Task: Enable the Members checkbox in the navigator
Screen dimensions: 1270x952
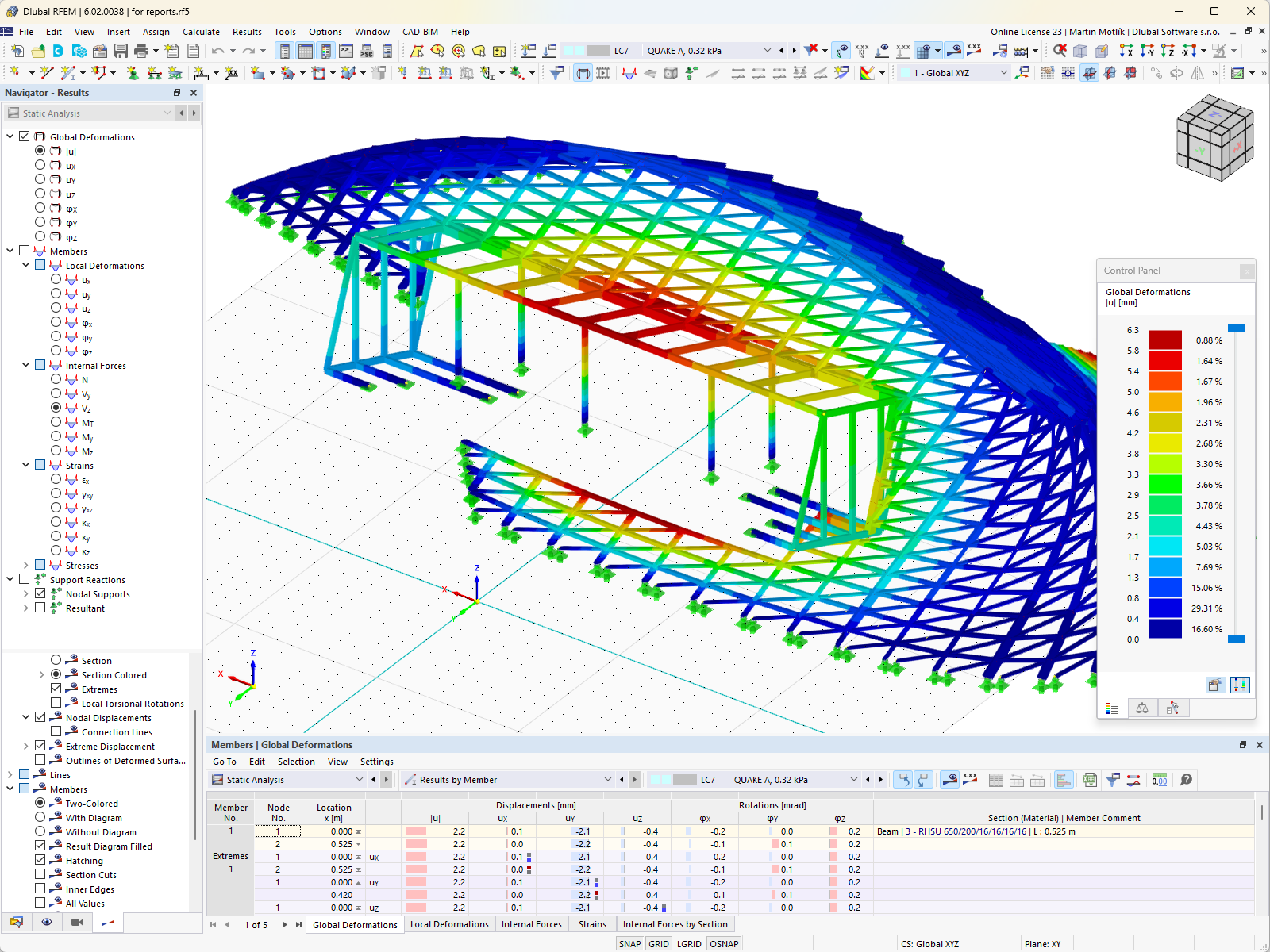Action: tap(24, 250)
